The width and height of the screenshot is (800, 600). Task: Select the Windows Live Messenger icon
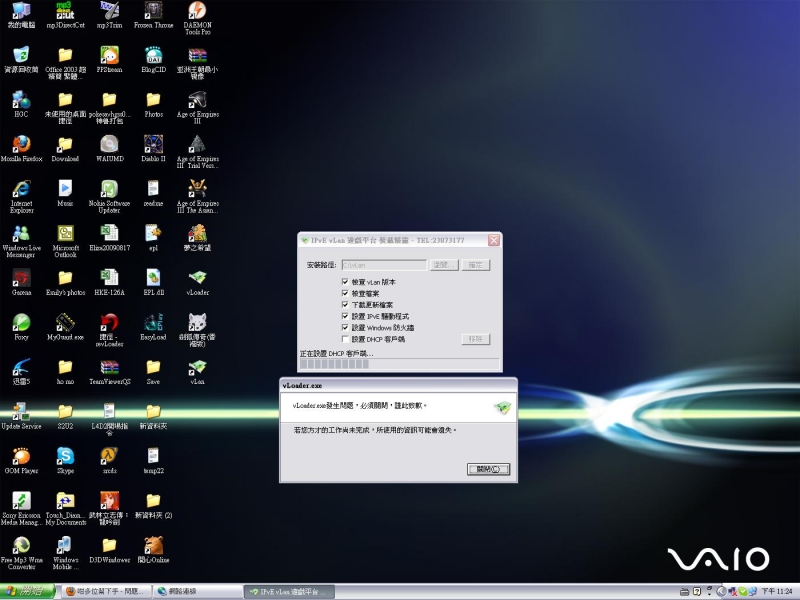tap(21, 233)
